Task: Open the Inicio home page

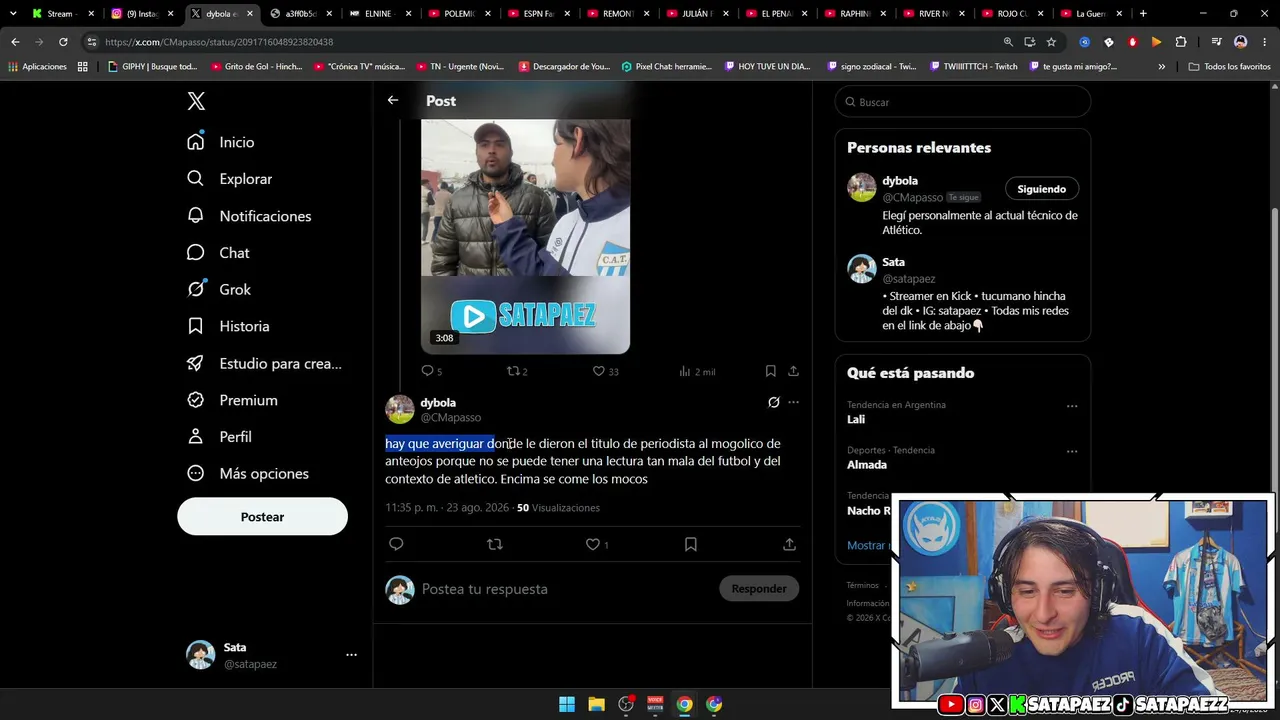Action: pyautogui.click(x=221, y=142)
